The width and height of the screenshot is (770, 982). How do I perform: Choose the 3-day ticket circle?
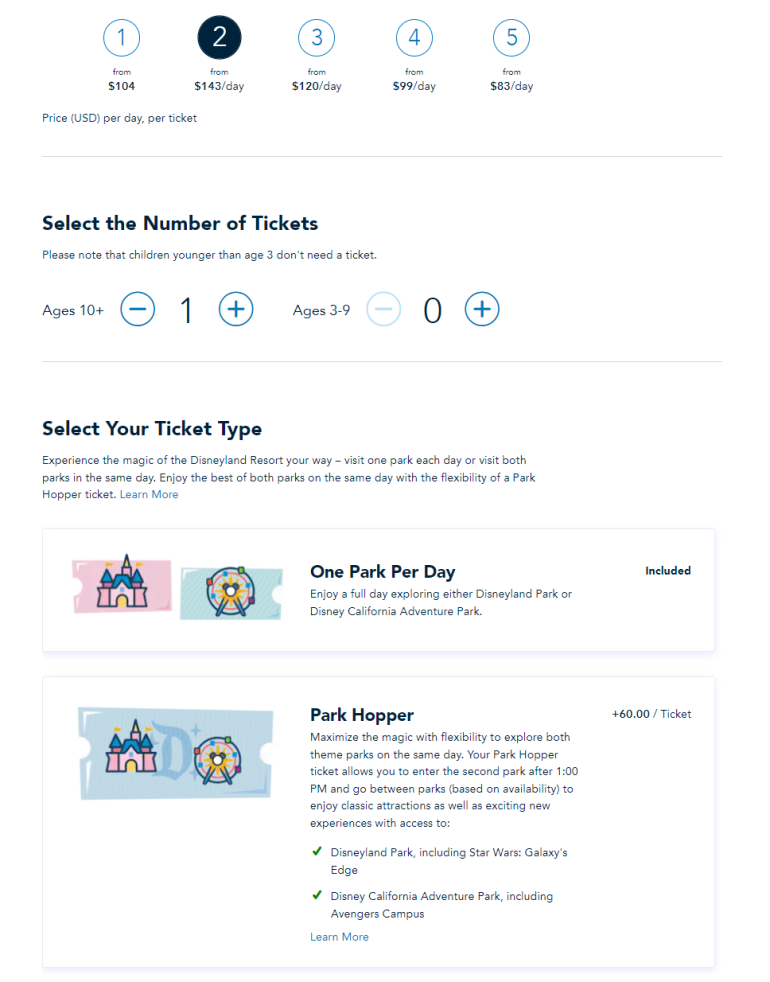point(316,38)
